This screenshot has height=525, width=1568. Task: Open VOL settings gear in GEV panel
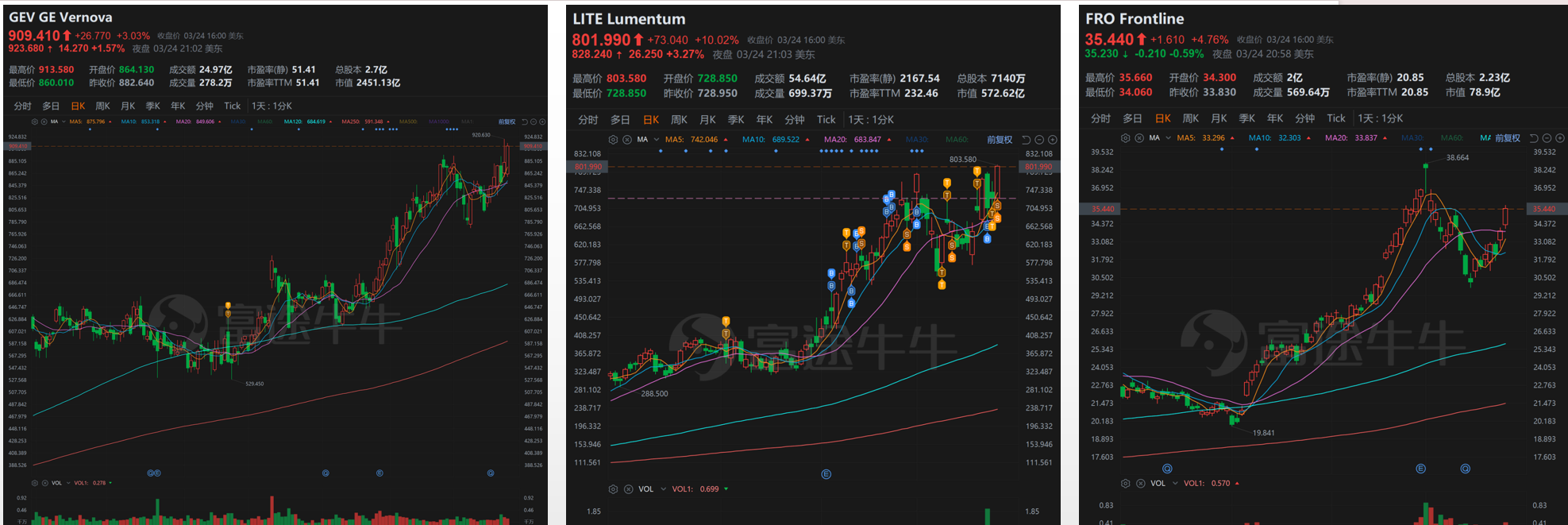[34, 482]
